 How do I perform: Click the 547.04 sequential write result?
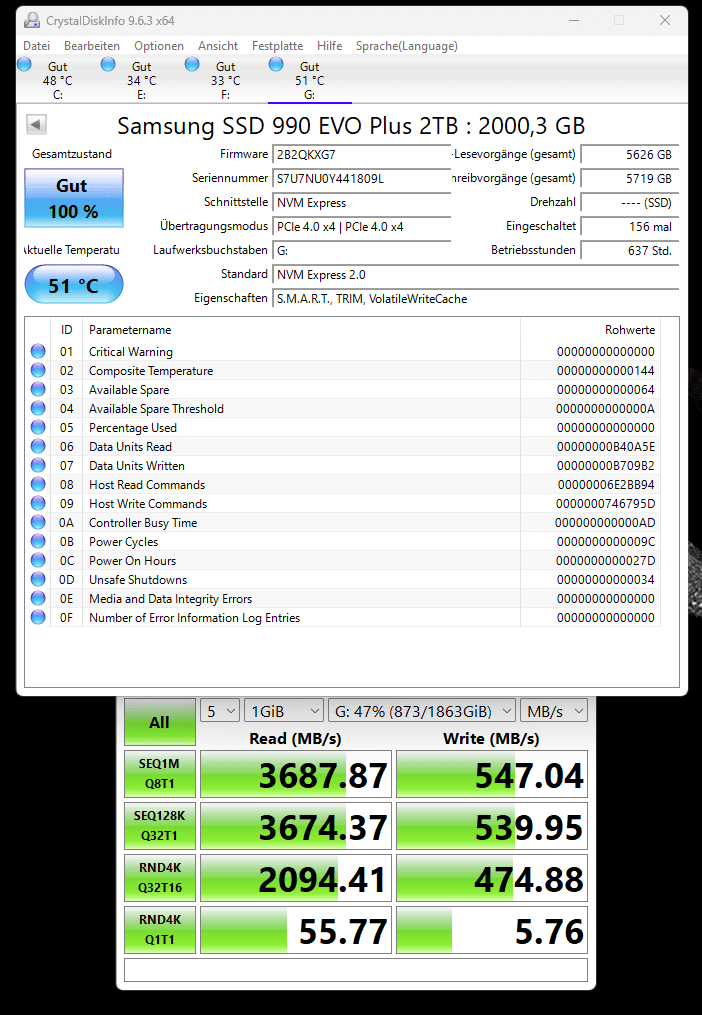click(x=492, y=774)
